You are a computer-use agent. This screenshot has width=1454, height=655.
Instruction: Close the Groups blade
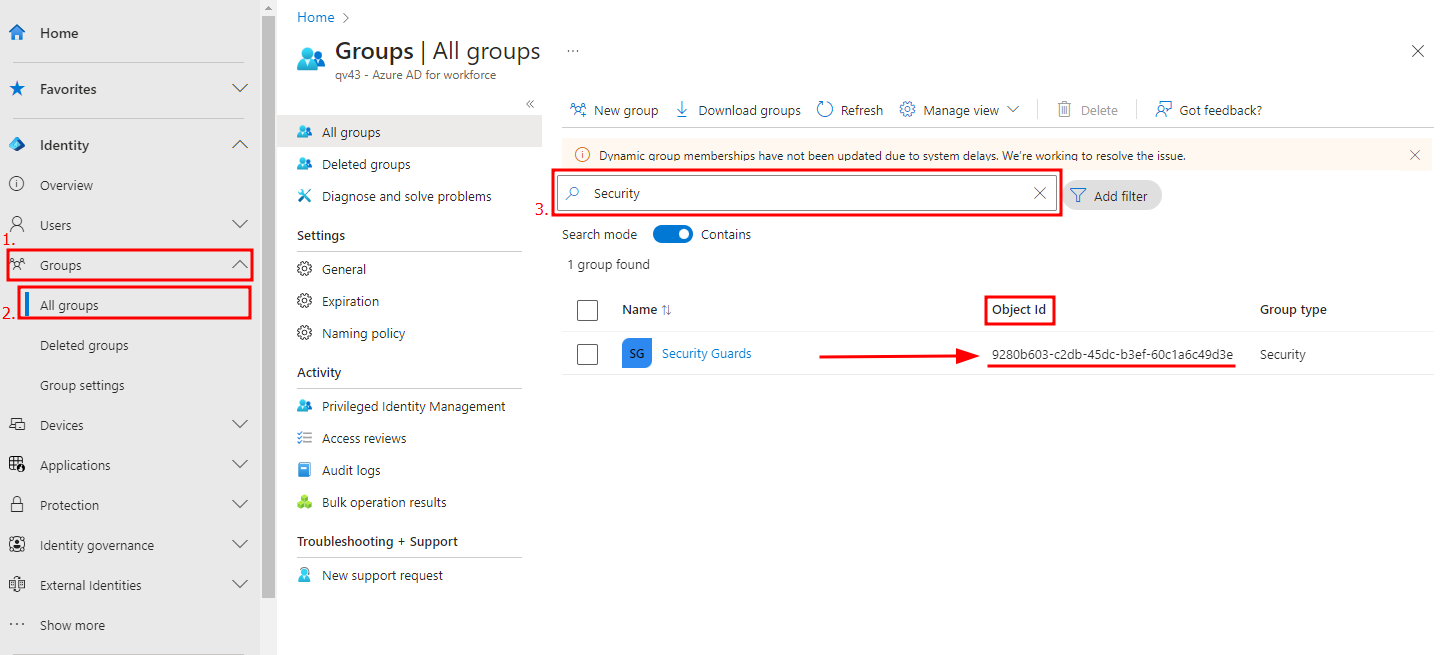tap(1417, 51)
